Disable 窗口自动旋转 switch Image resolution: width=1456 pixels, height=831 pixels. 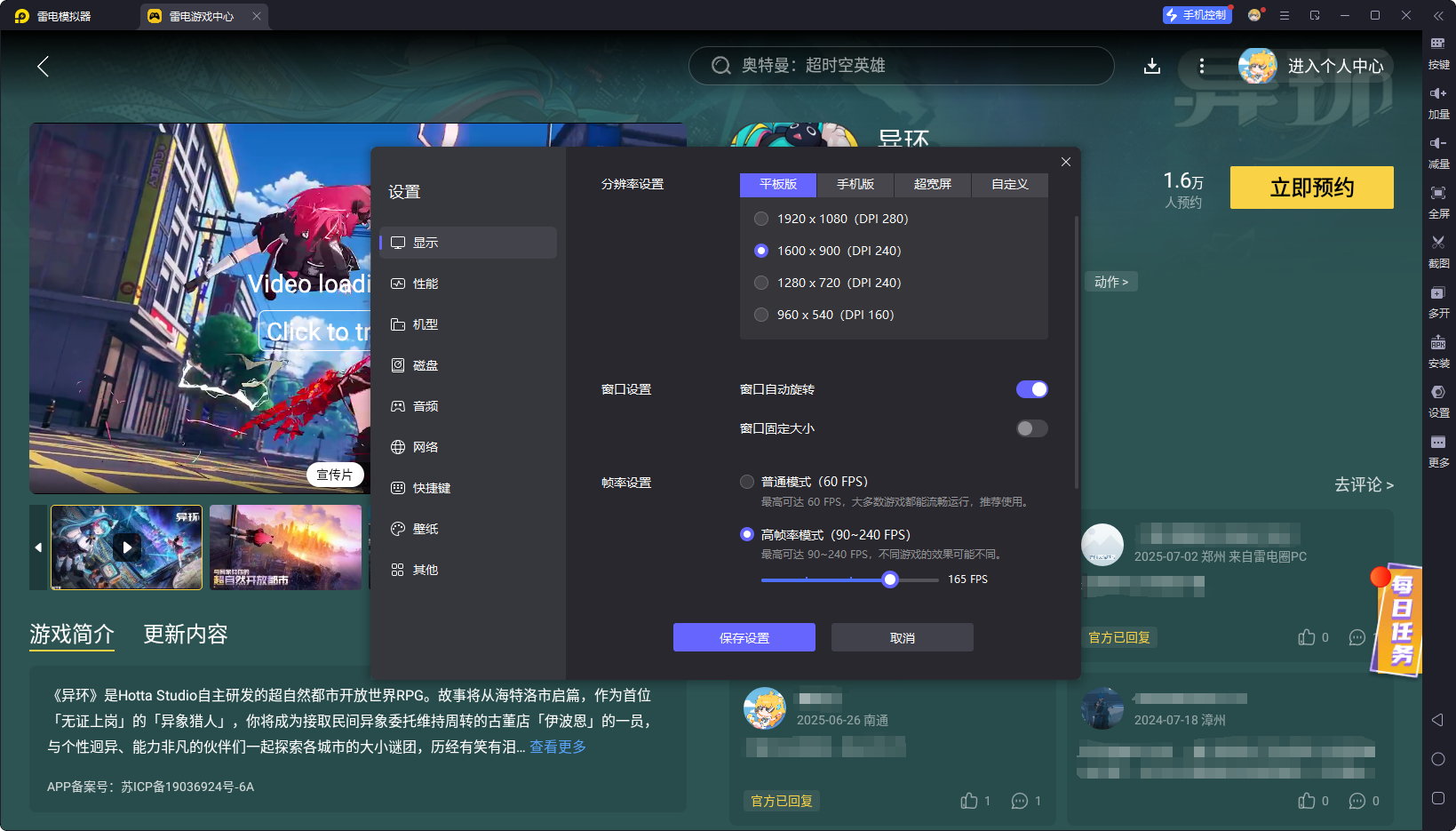(x=1031, y=388)
